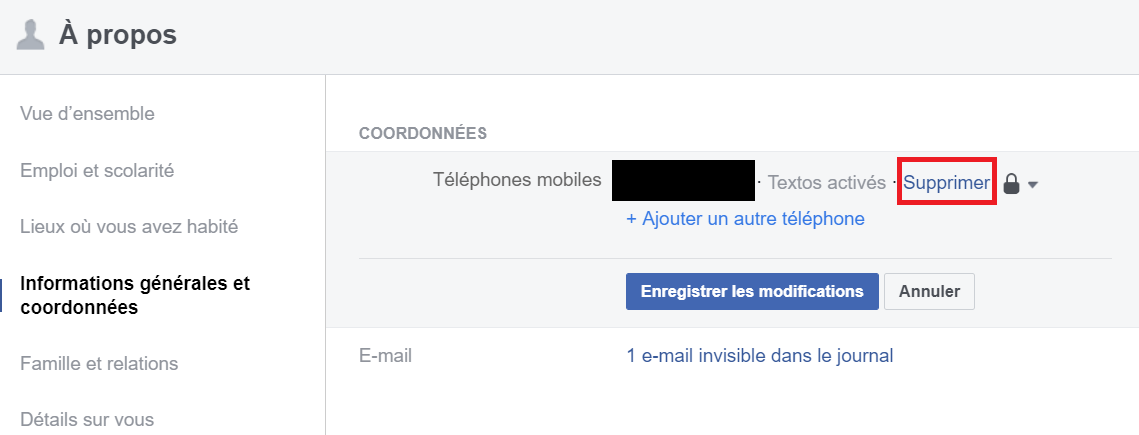The height and width of the screenshot is (435, 1139).
Task: Open the À propos heading
Action: pos(118,35)
